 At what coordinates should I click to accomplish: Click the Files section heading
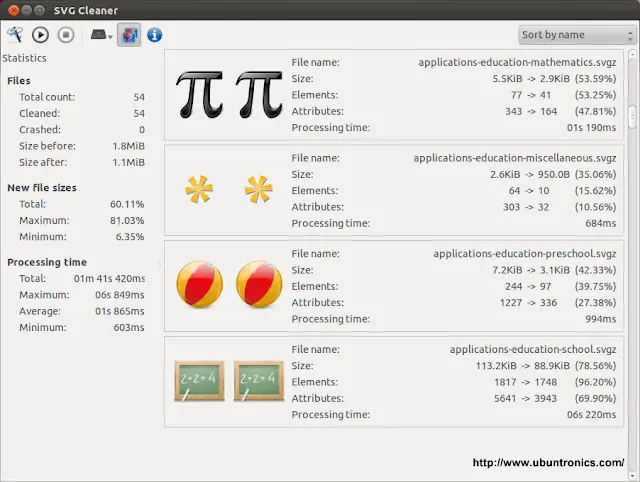[x=19, y=81]
